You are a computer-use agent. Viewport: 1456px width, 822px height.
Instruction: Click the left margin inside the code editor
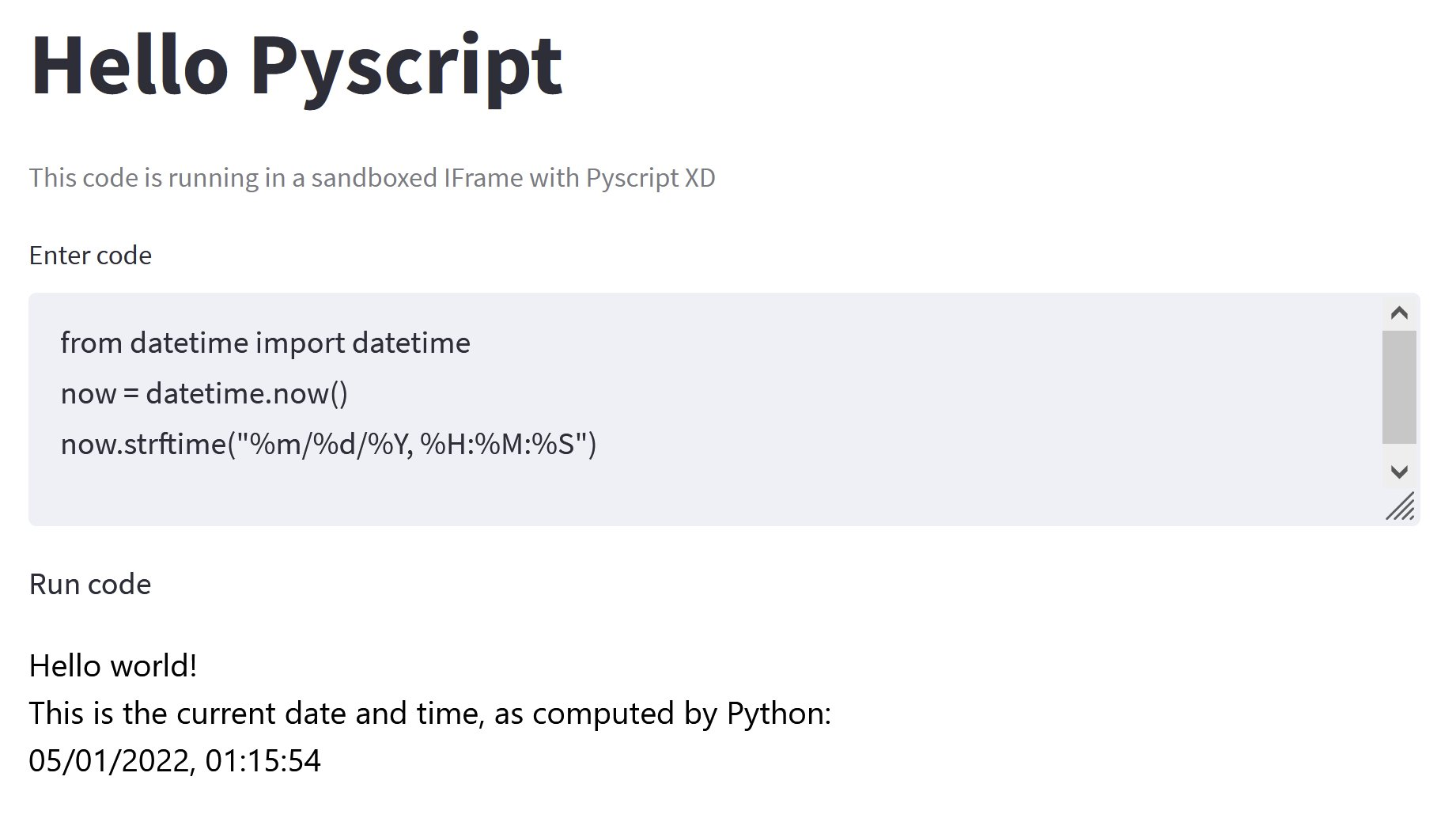43,396
